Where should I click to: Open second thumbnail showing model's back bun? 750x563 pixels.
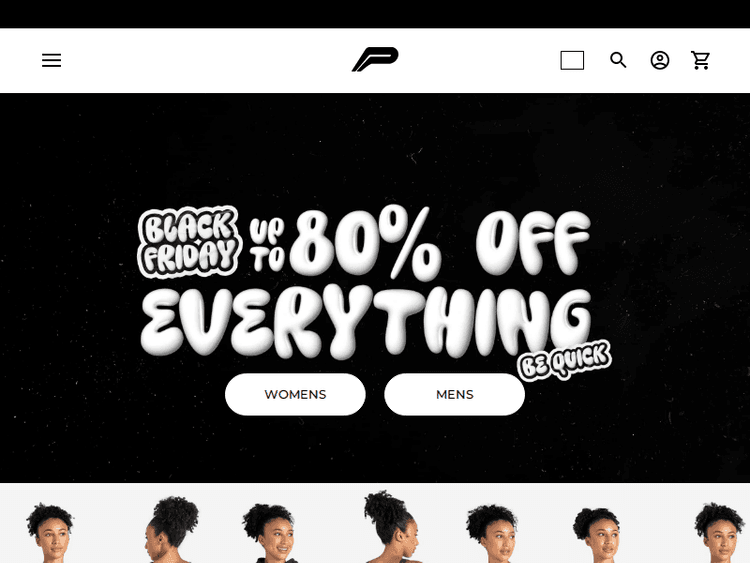pos(170,529)
